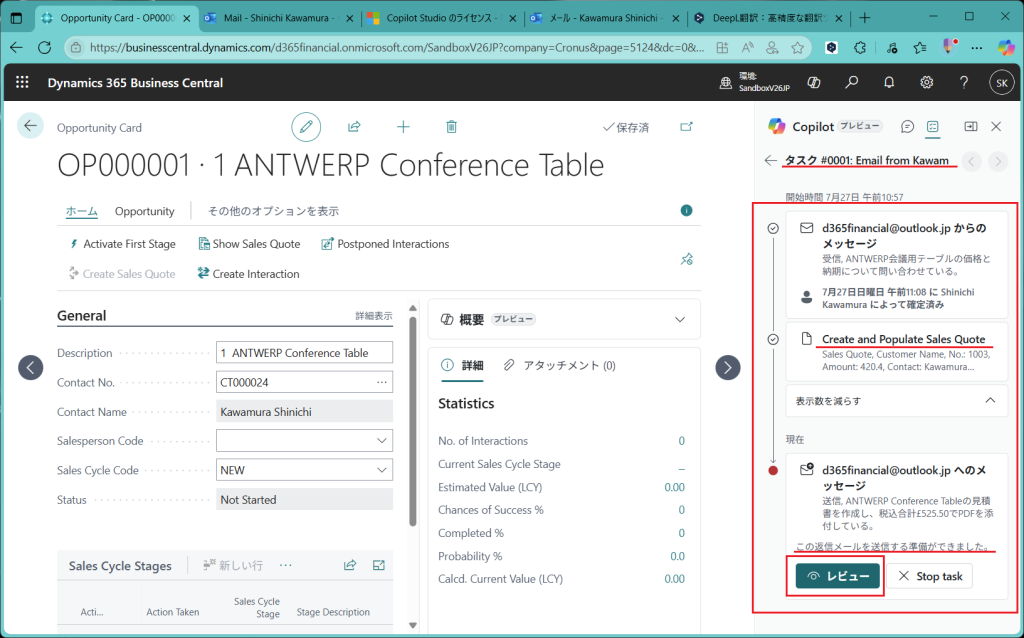Open new browser tab plus button

[865, 18]
